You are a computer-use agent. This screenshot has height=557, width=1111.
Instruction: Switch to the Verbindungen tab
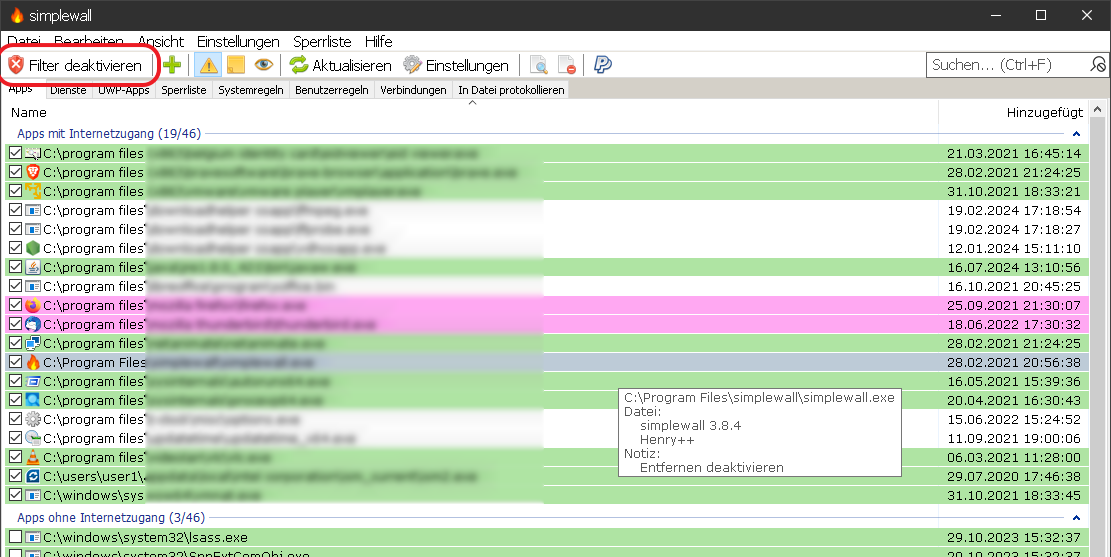pos(413,90)
